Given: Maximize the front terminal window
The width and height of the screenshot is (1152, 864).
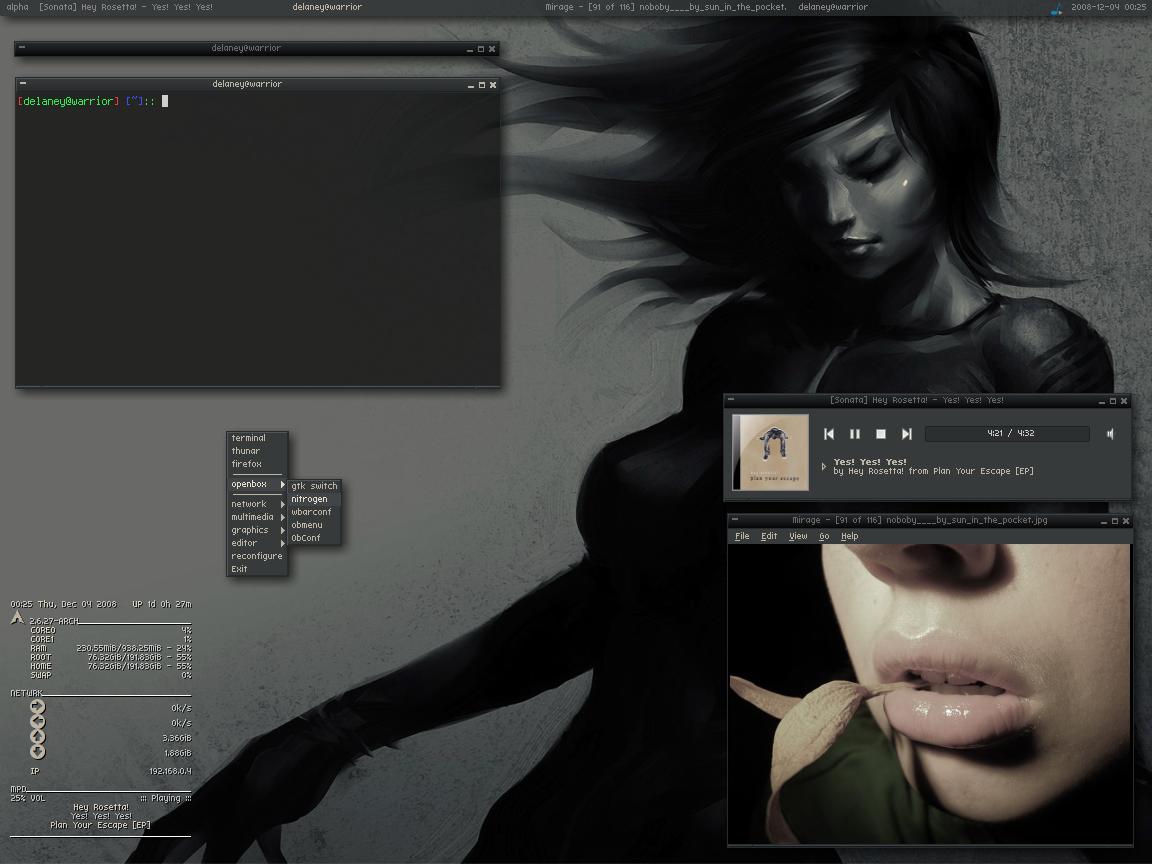Looking at the screenshot, I should pos(482,85).
